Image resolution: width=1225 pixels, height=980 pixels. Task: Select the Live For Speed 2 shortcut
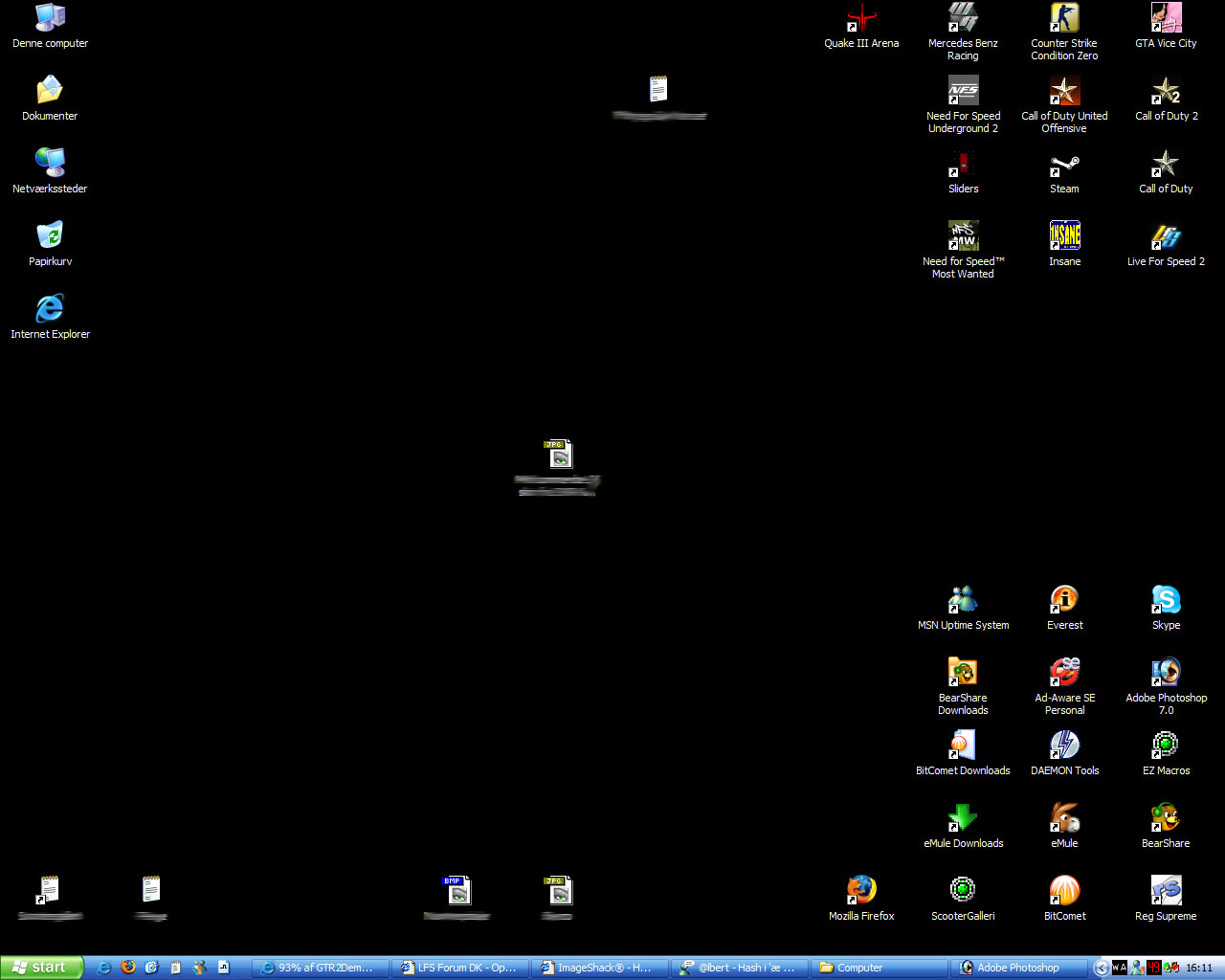tap(1166, 244)
